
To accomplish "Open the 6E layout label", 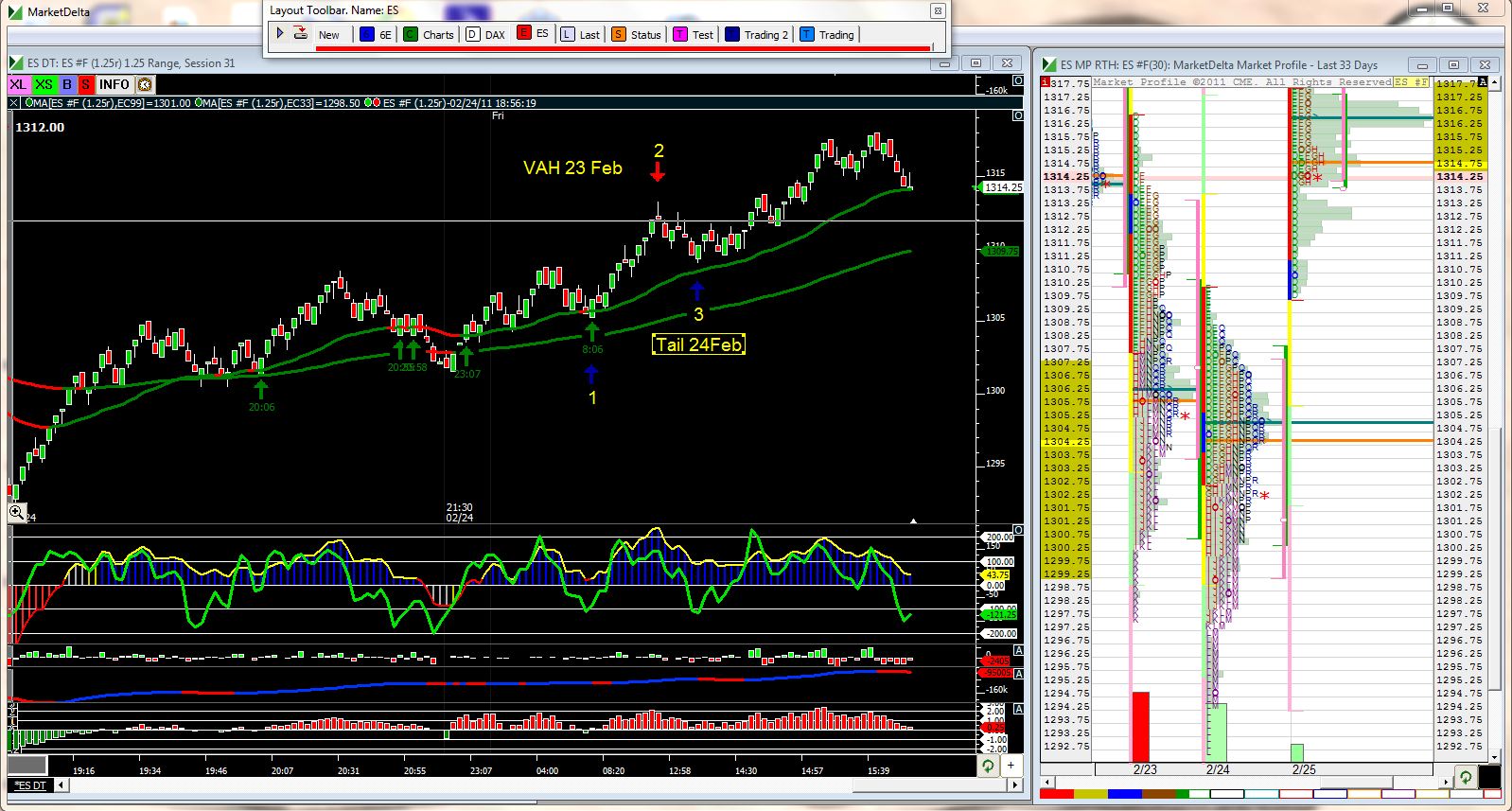I will [x=385, y=34].
